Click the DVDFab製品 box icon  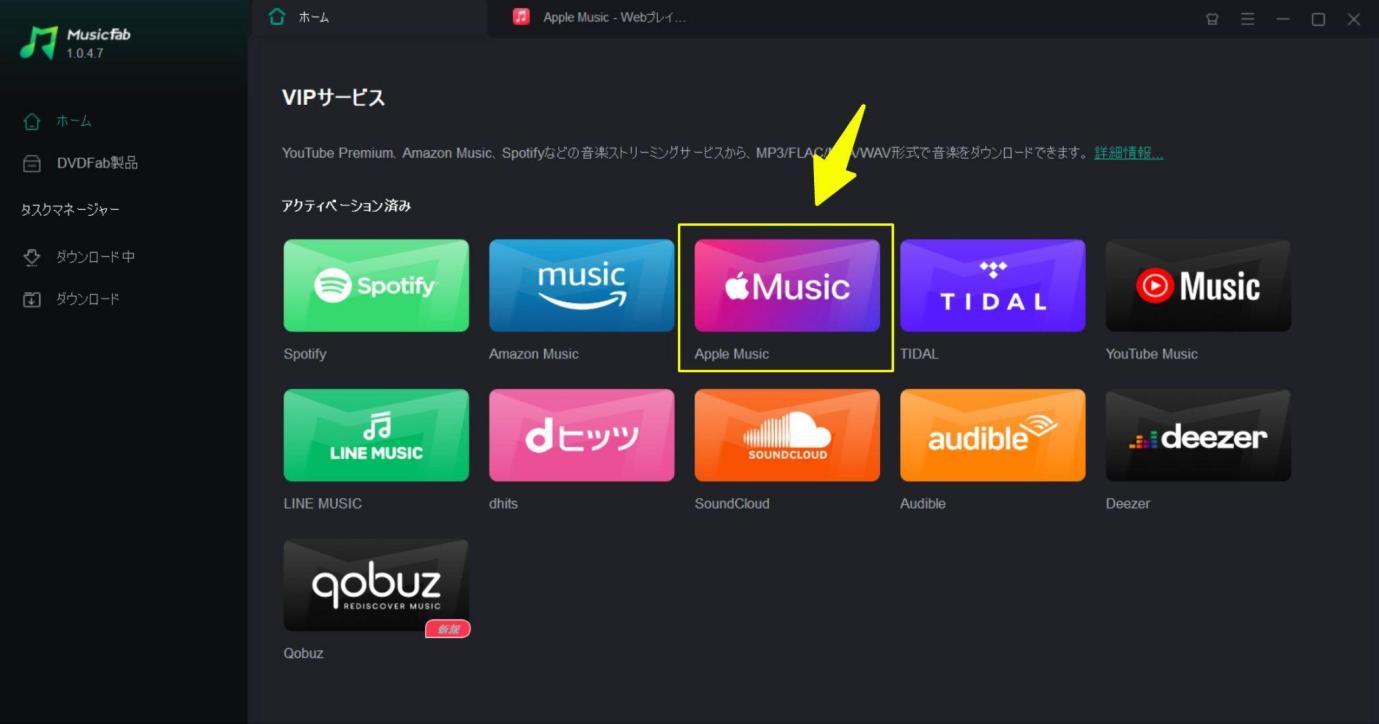(x=32, y=163)
